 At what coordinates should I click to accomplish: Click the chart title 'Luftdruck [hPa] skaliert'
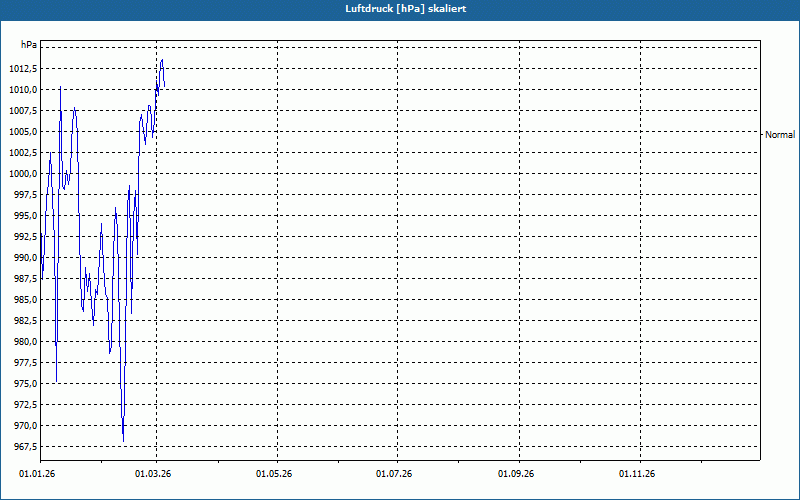point(406,9)
